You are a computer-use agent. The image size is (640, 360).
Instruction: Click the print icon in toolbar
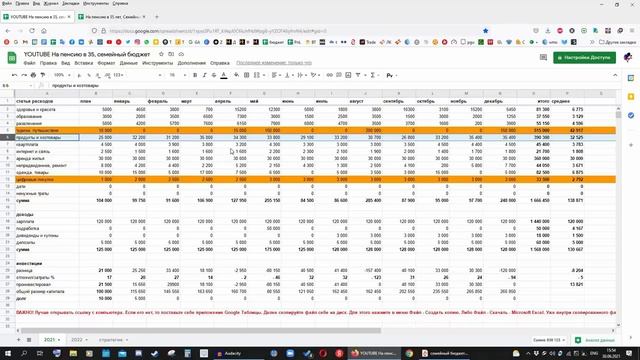click(x=33, y=75)
